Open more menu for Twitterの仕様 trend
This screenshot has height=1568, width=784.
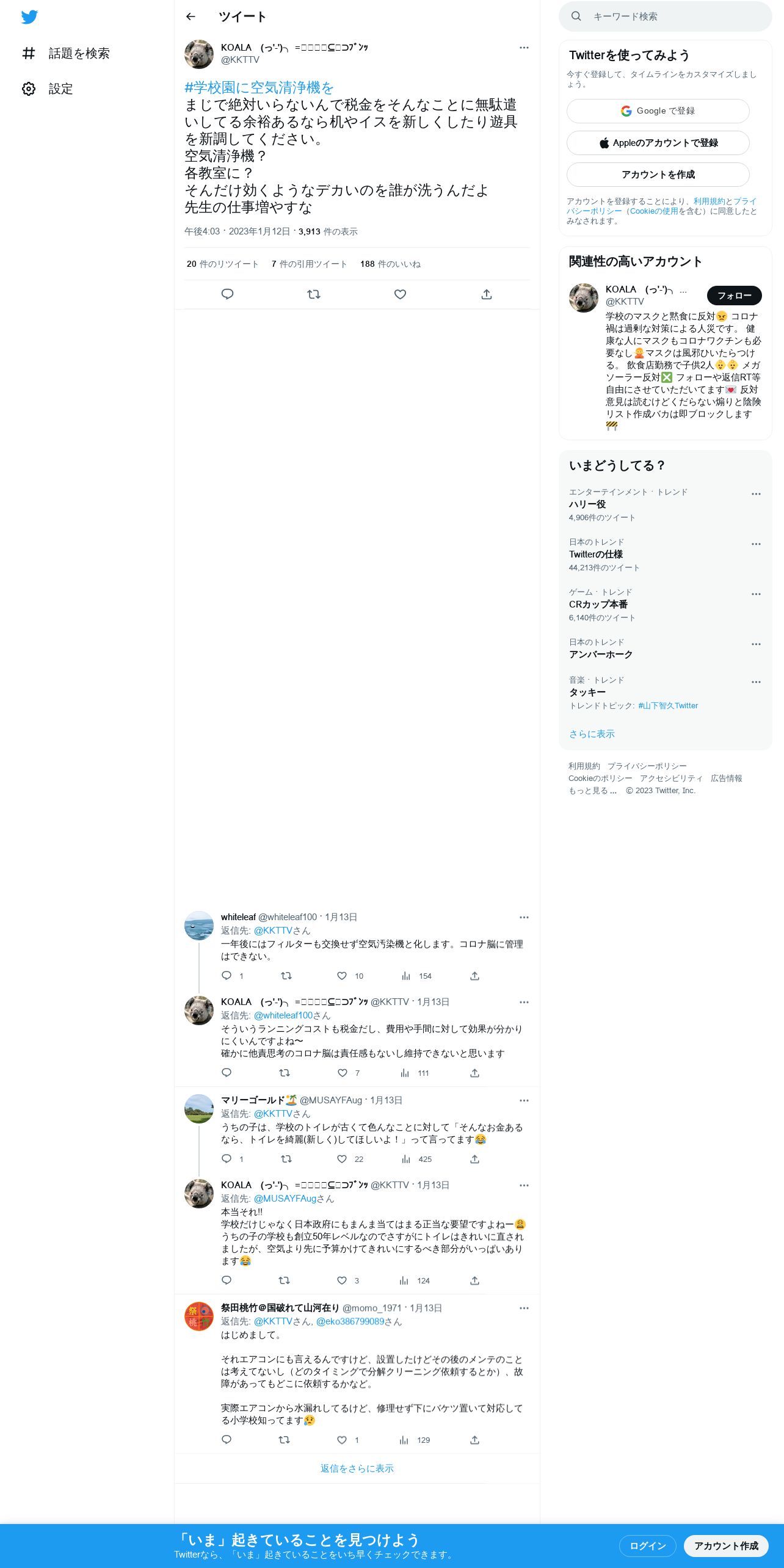756,544
